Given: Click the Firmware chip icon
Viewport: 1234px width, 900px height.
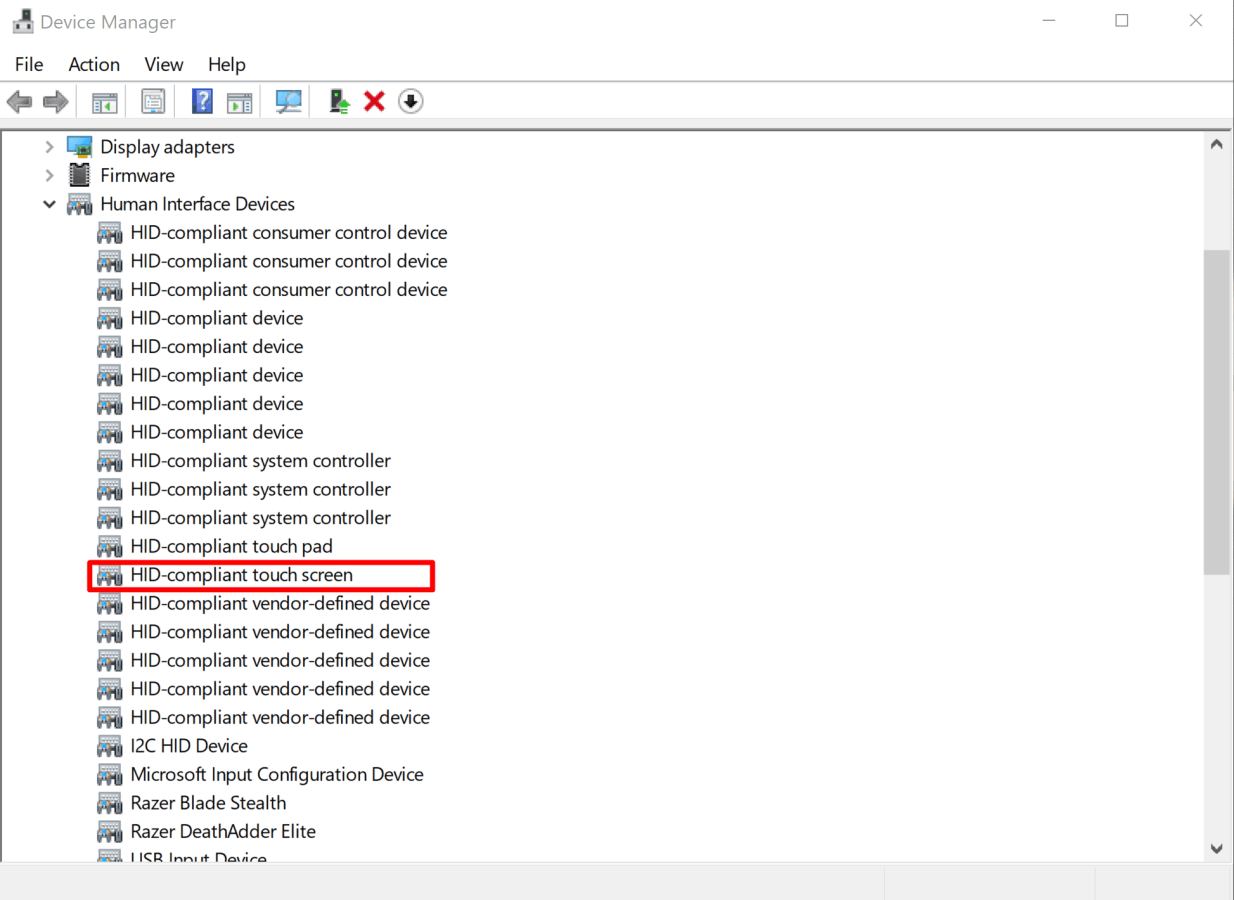Looking at the screenshot, I should click(79, 175).
